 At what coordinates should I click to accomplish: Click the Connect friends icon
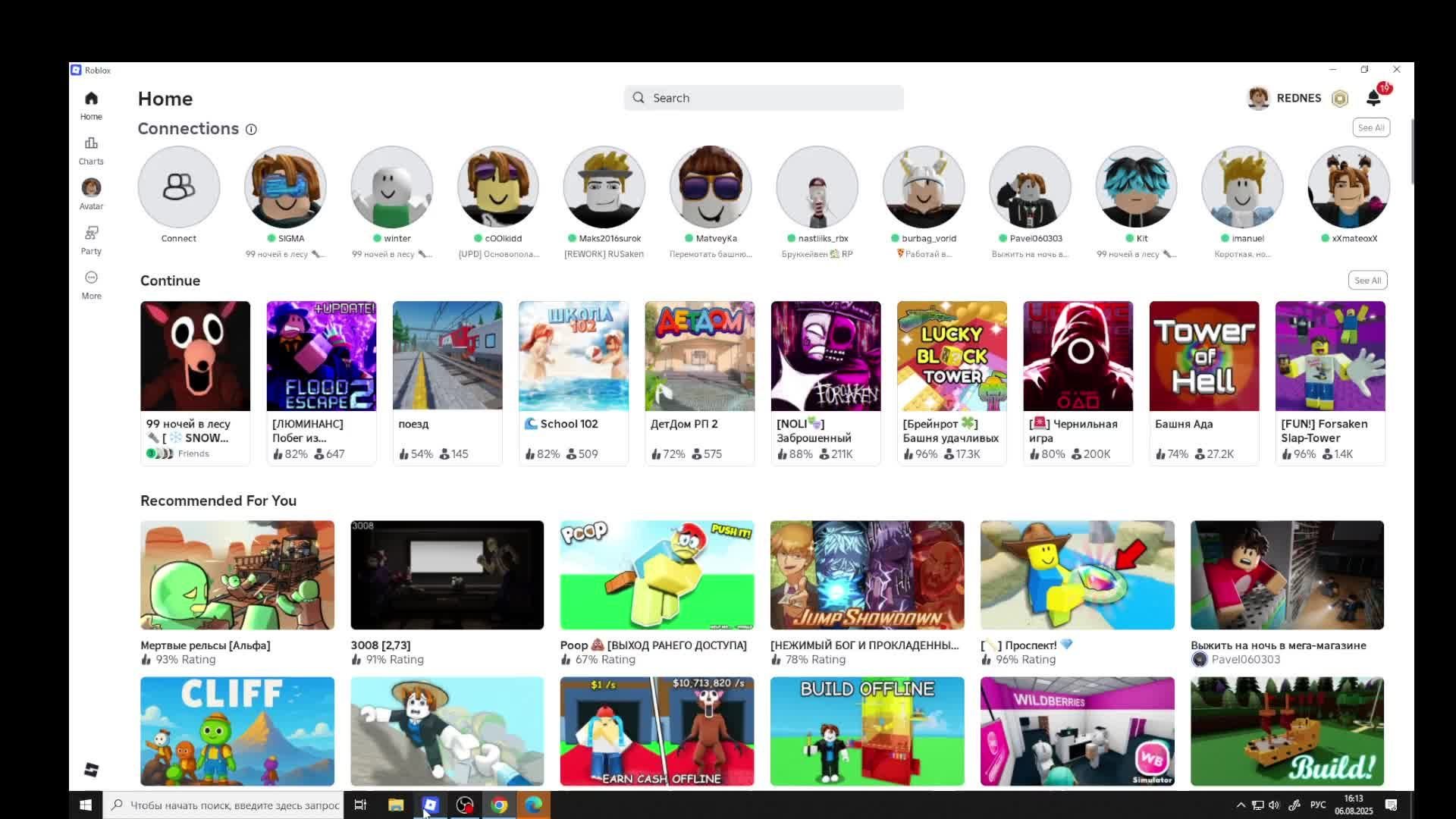pos(179,187)
